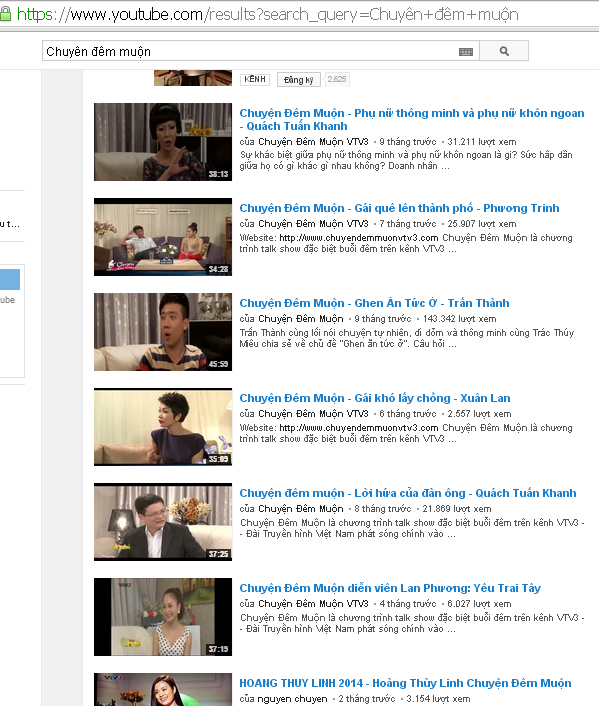Open channel 'Chuyện Đêm Muộn' under Ghen Ăn Tức Ở video
The image size is (599, 706).
pyautogui.click(x=300, y=319)
